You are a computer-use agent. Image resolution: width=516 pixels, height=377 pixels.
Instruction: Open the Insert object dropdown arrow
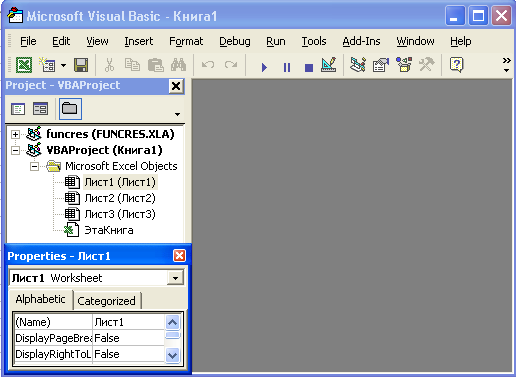(x=63, y=65)
